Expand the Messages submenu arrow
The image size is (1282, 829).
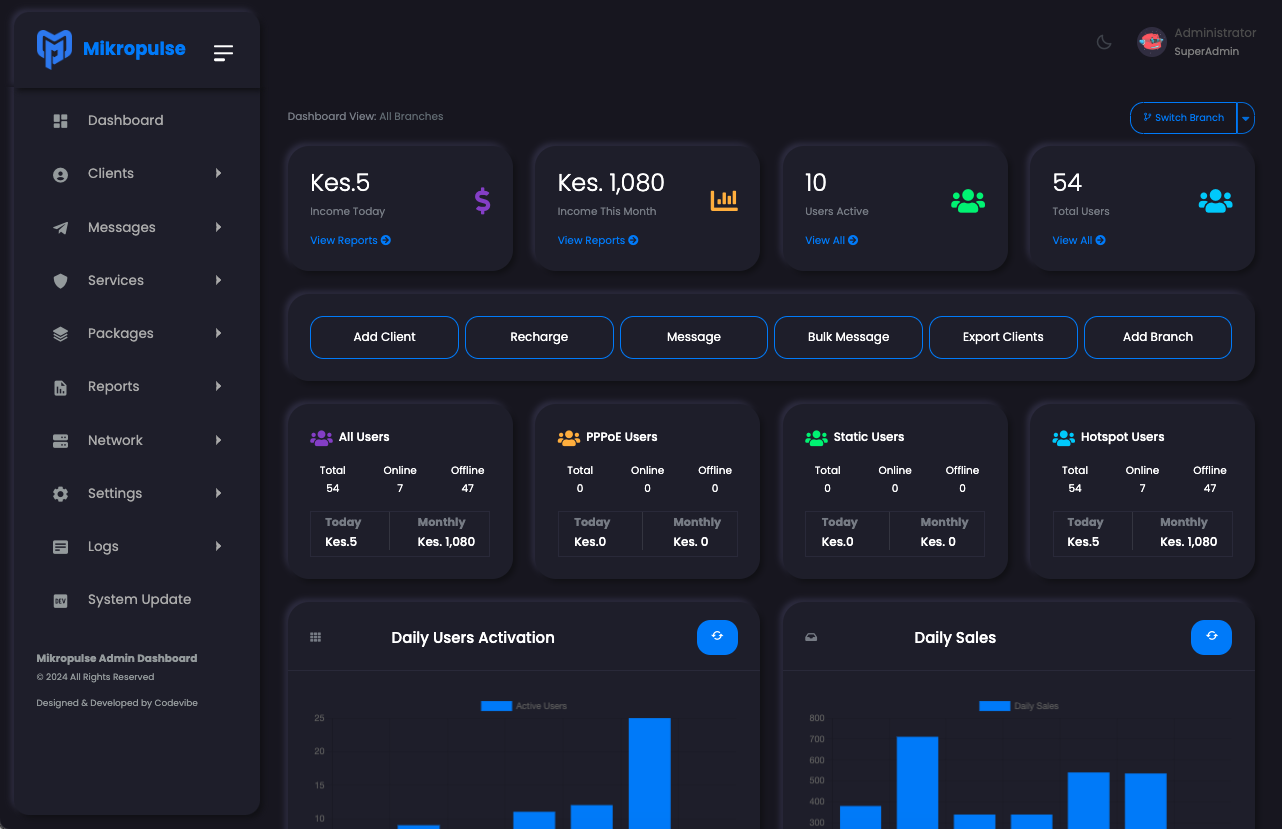coord(218,227)
